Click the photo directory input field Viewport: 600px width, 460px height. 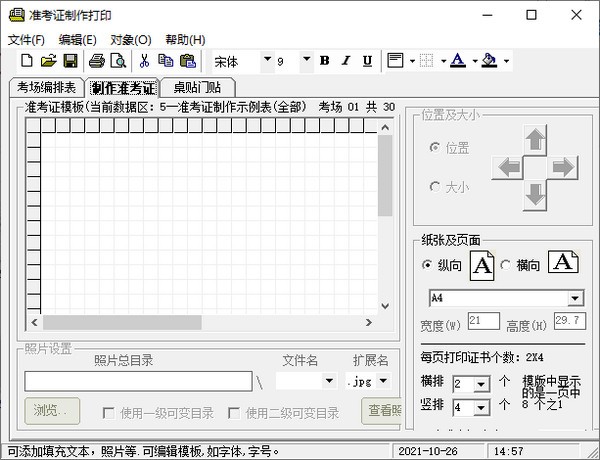tap(138, 381)
